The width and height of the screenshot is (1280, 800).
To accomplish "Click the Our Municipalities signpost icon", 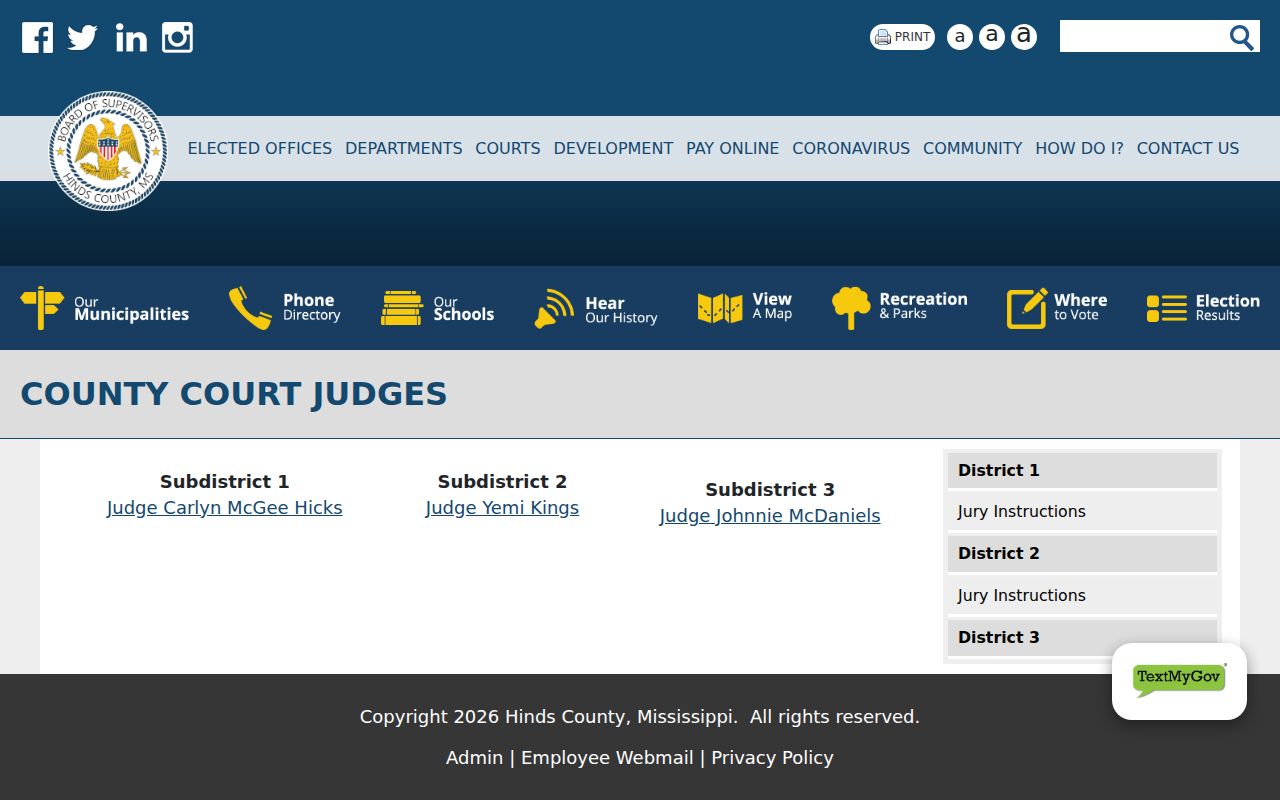I will [42, 308].
